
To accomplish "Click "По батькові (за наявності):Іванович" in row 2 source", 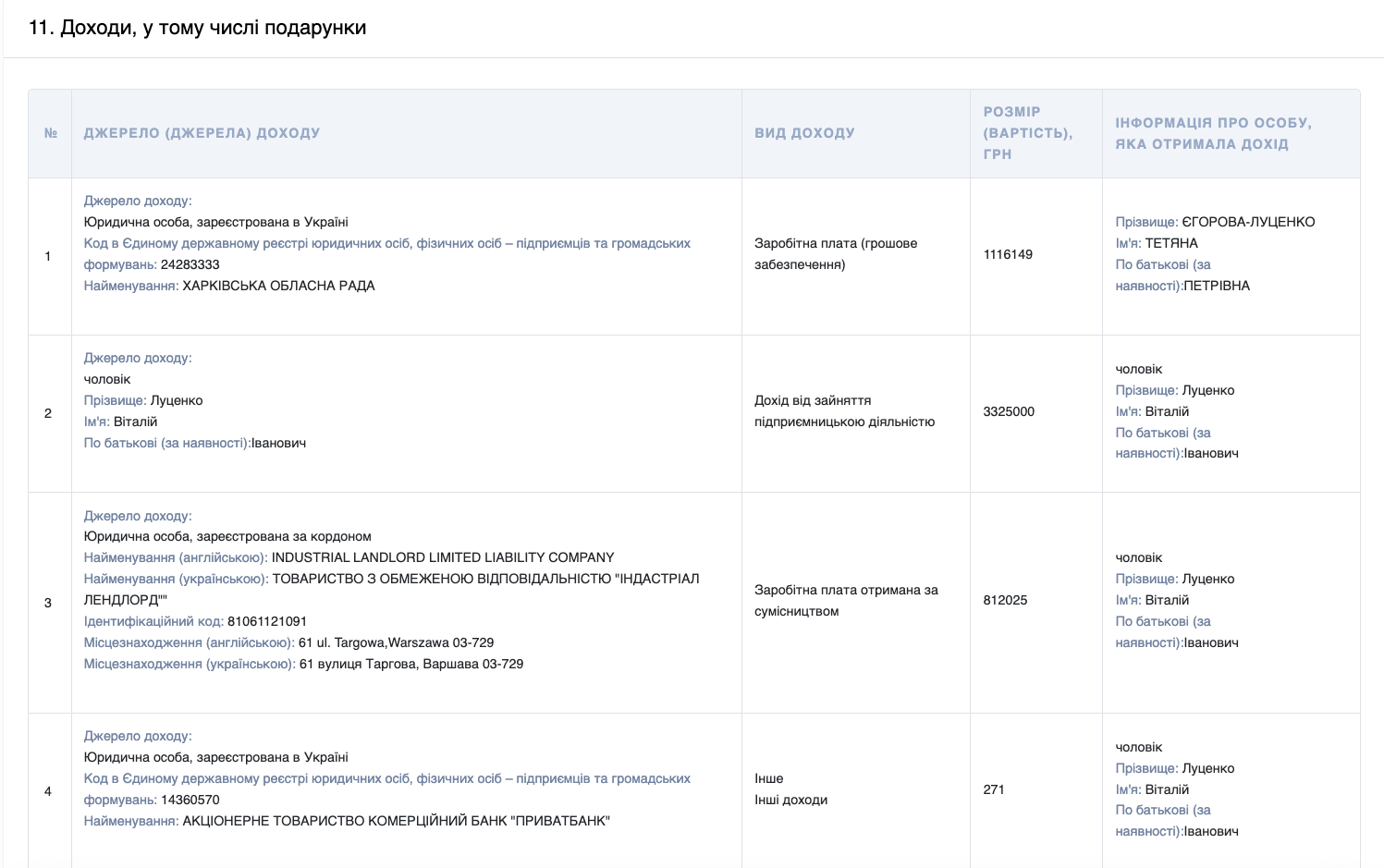I will (x=195, y=443).
